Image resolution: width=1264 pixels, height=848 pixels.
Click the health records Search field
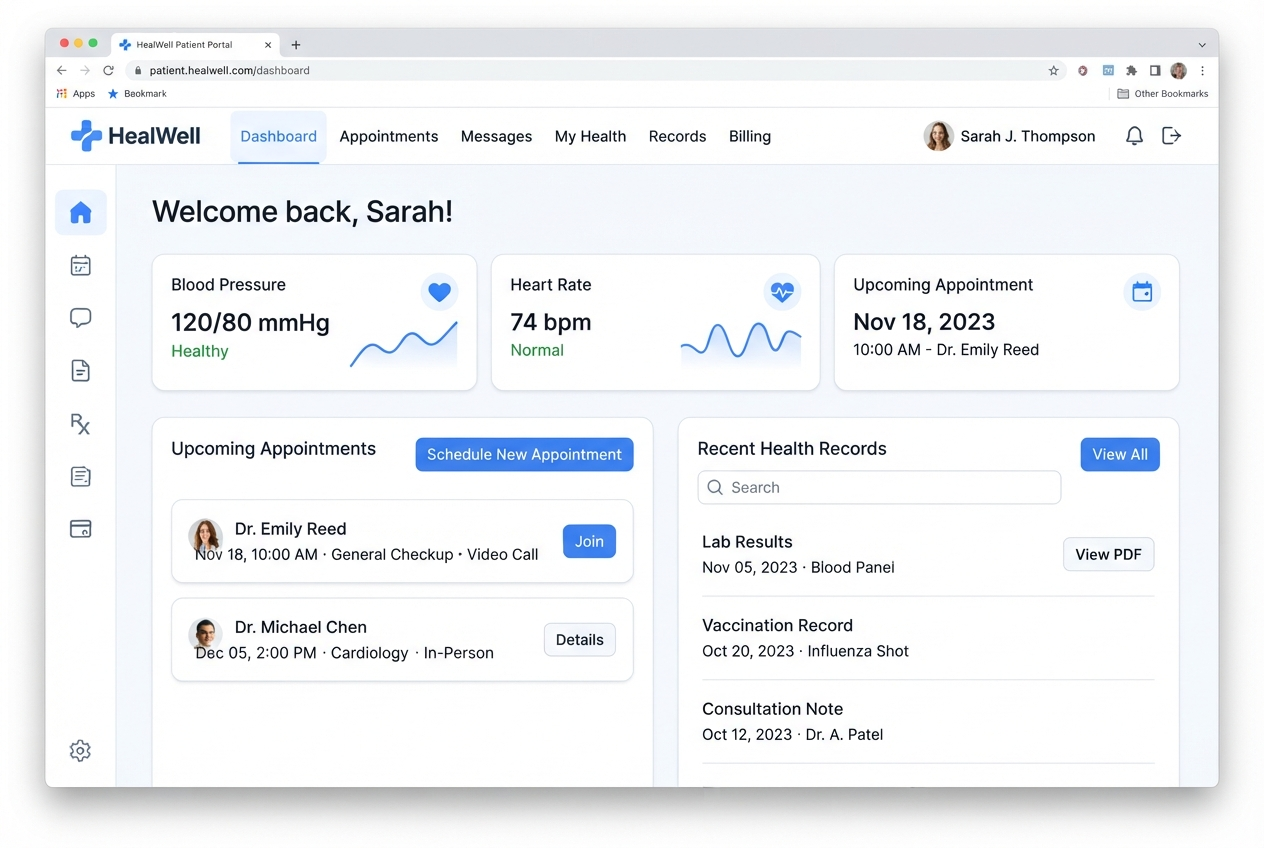click(879, 487)
